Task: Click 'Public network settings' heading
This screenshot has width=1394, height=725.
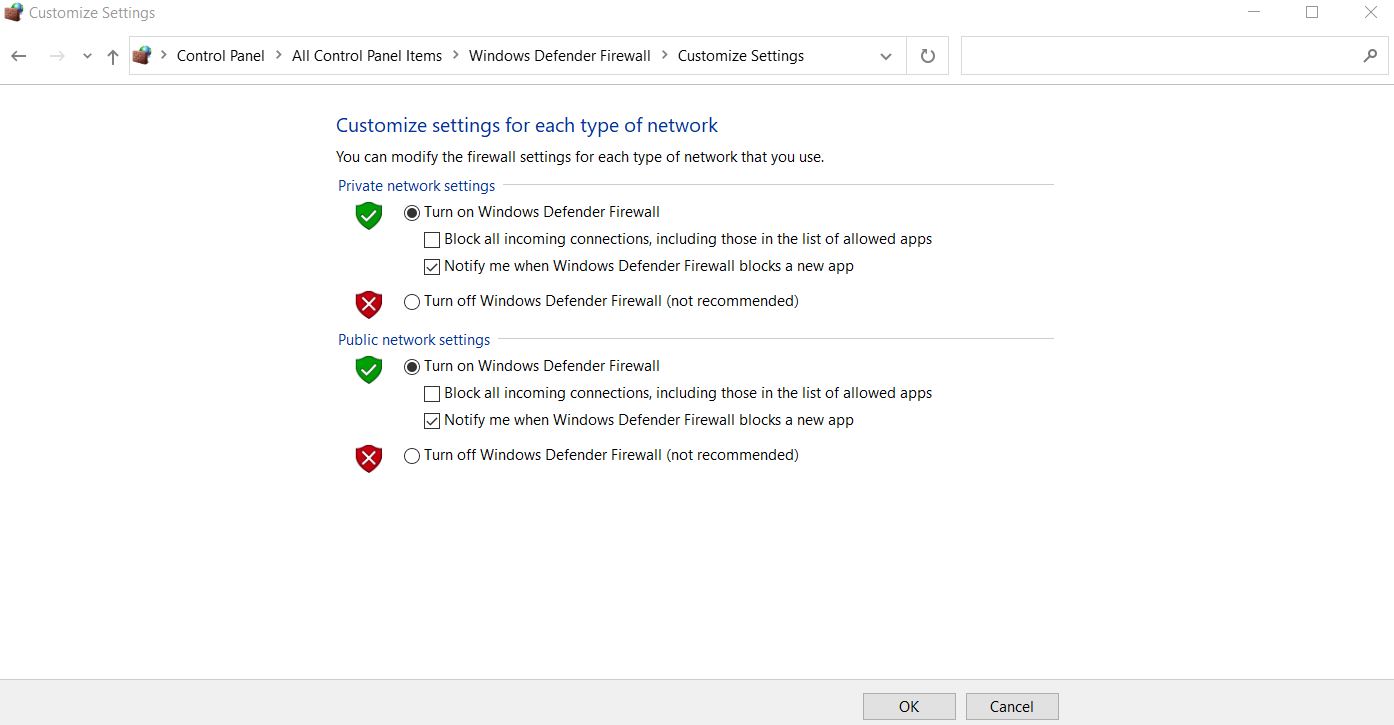Action: [414, 340]
